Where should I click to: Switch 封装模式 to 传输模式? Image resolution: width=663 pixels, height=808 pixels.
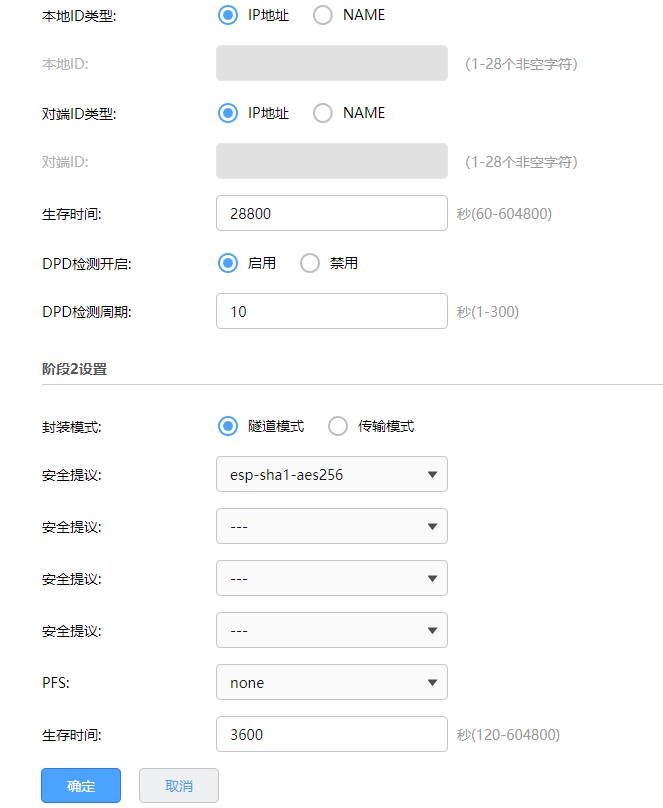(337, 426)
